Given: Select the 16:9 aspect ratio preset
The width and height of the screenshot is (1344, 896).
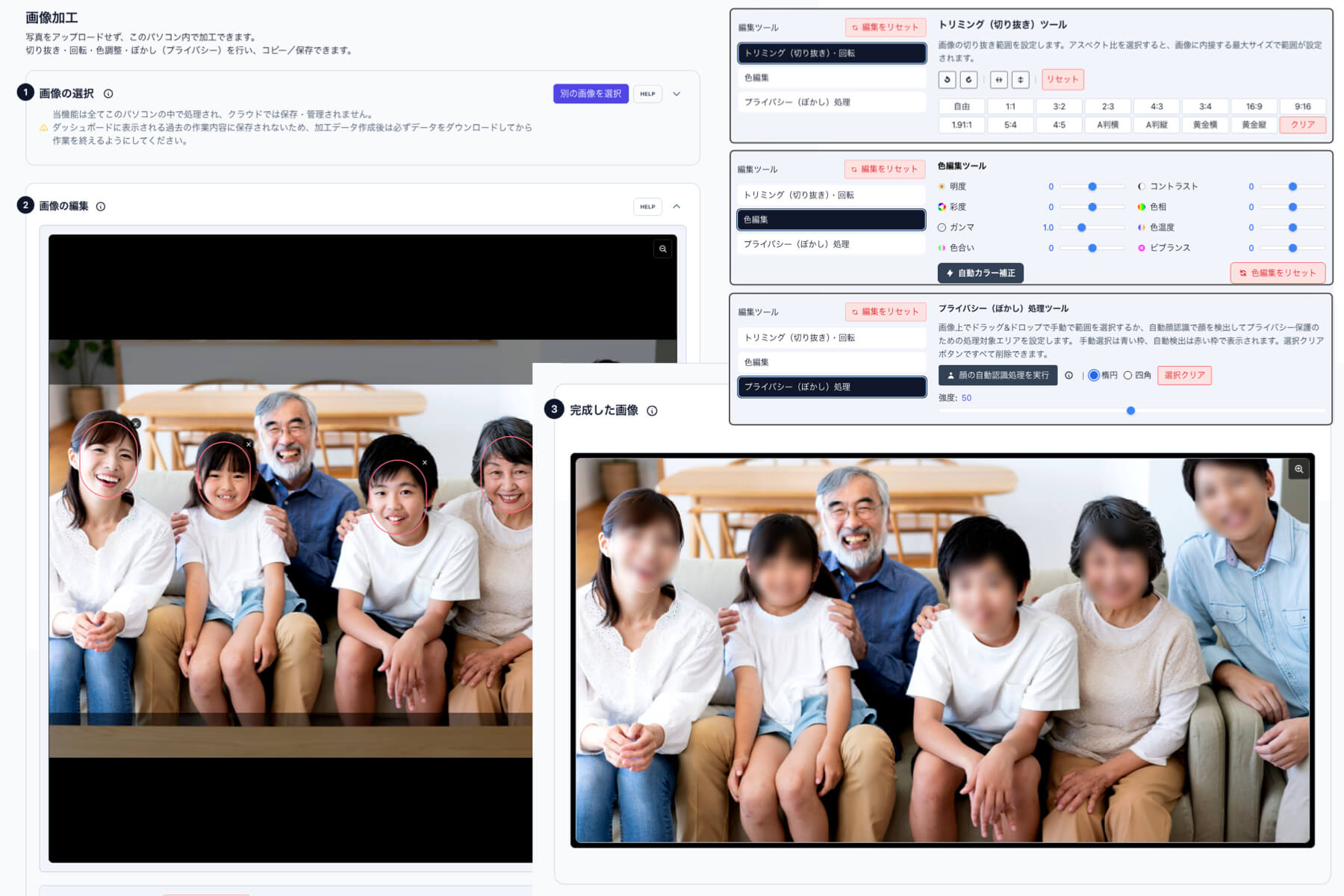Looking at the screenshot, I should (x=1254, y=107).
